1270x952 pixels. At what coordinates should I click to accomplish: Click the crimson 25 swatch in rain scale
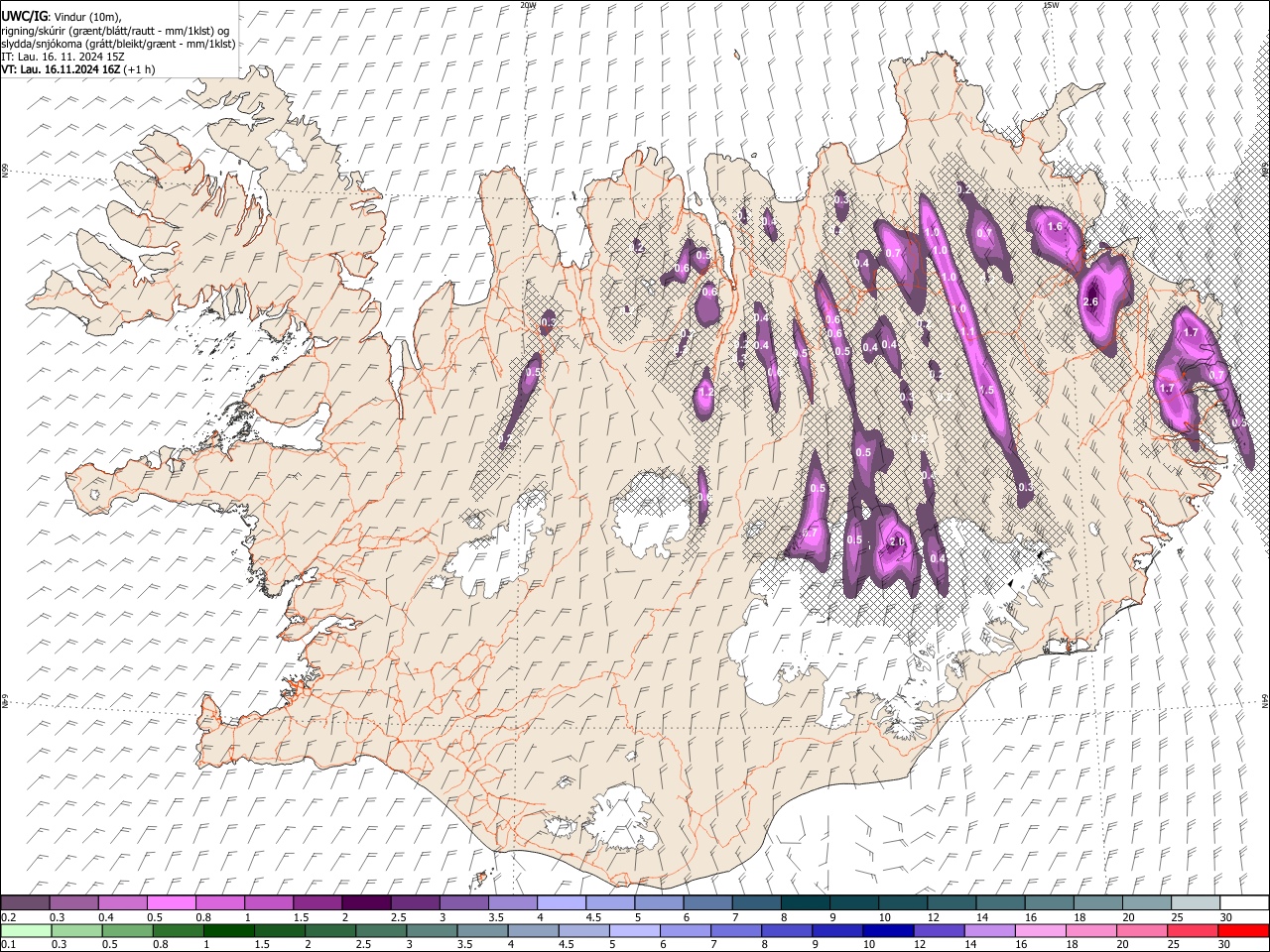[1193, 930]
